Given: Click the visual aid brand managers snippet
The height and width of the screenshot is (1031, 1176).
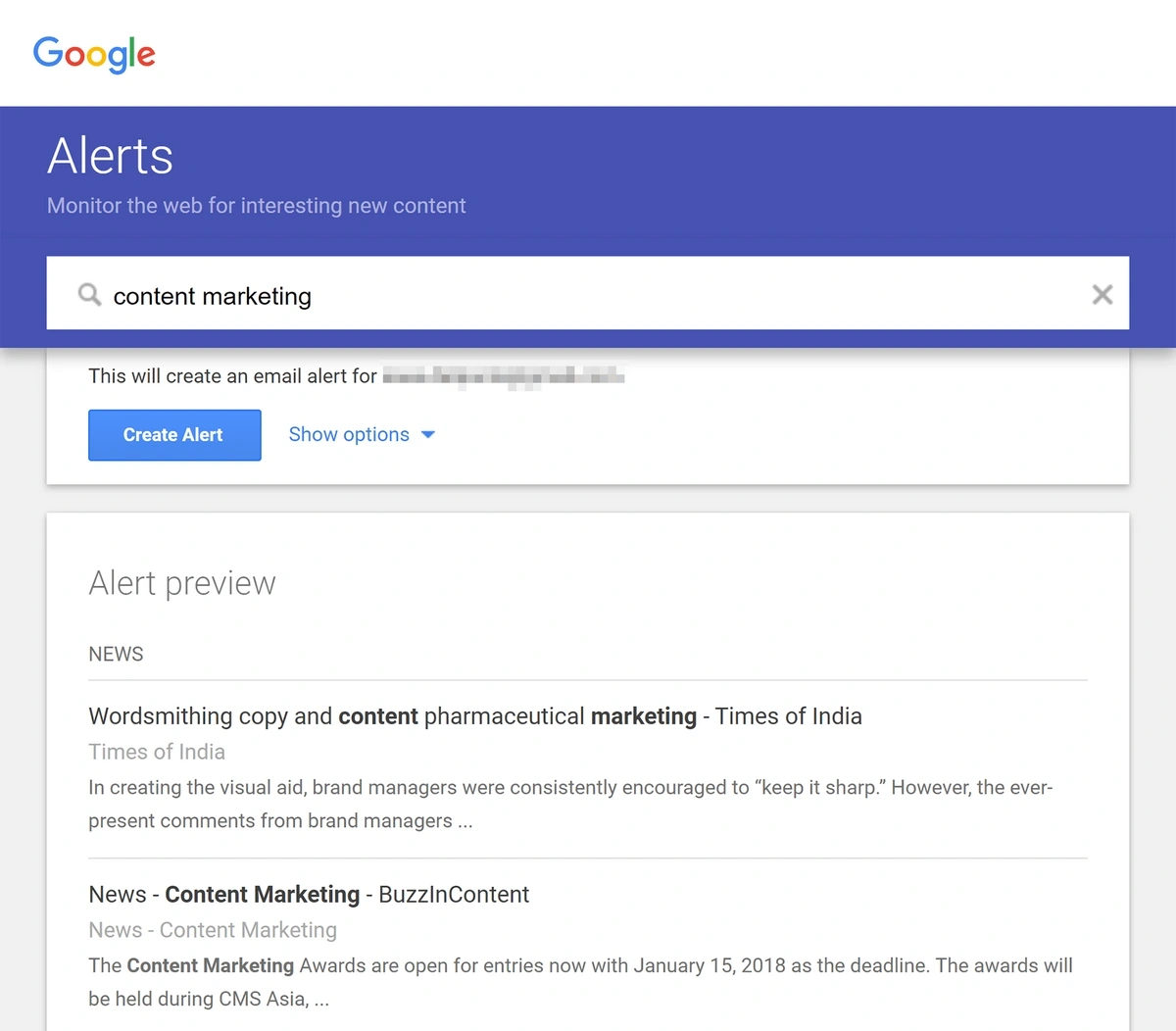Looking at the screenshot, I should (x=570, y=804).
